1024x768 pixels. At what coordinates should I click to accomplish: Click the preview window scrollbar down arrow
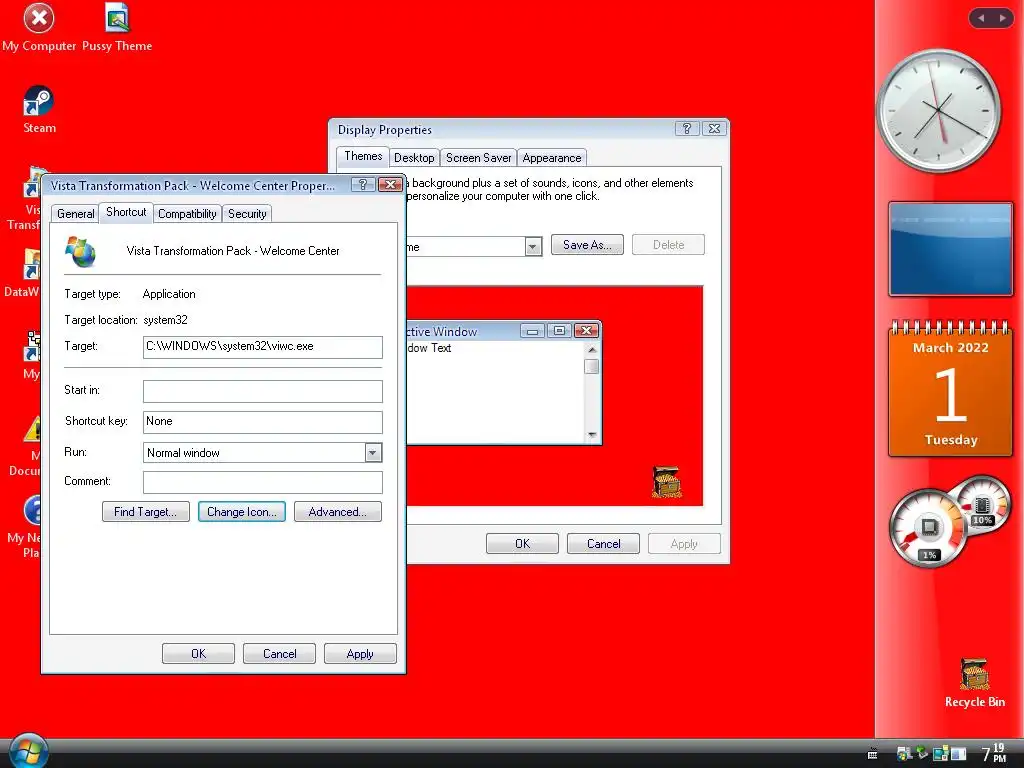592,435
